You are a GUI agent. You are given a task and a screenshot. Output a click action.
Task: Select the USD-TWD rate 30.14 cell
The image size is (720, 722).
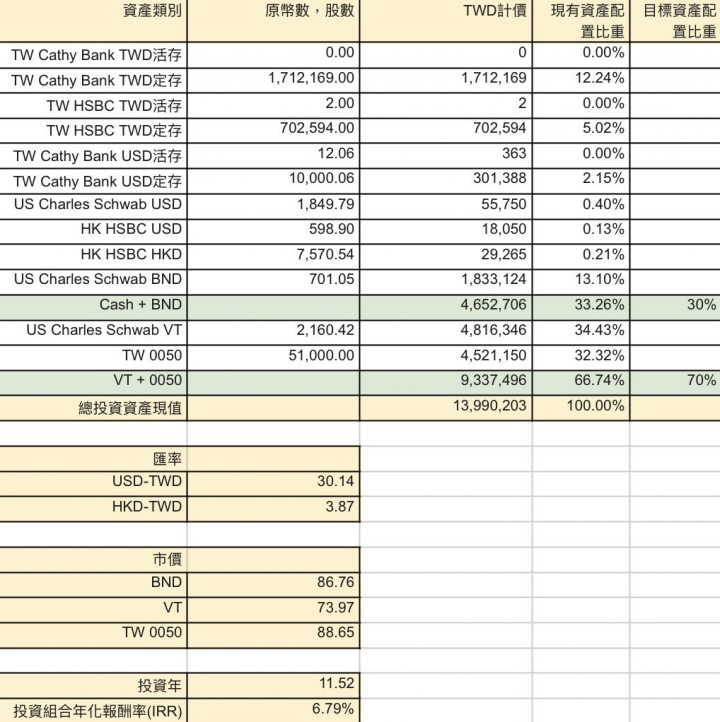(x=273, y=483)
